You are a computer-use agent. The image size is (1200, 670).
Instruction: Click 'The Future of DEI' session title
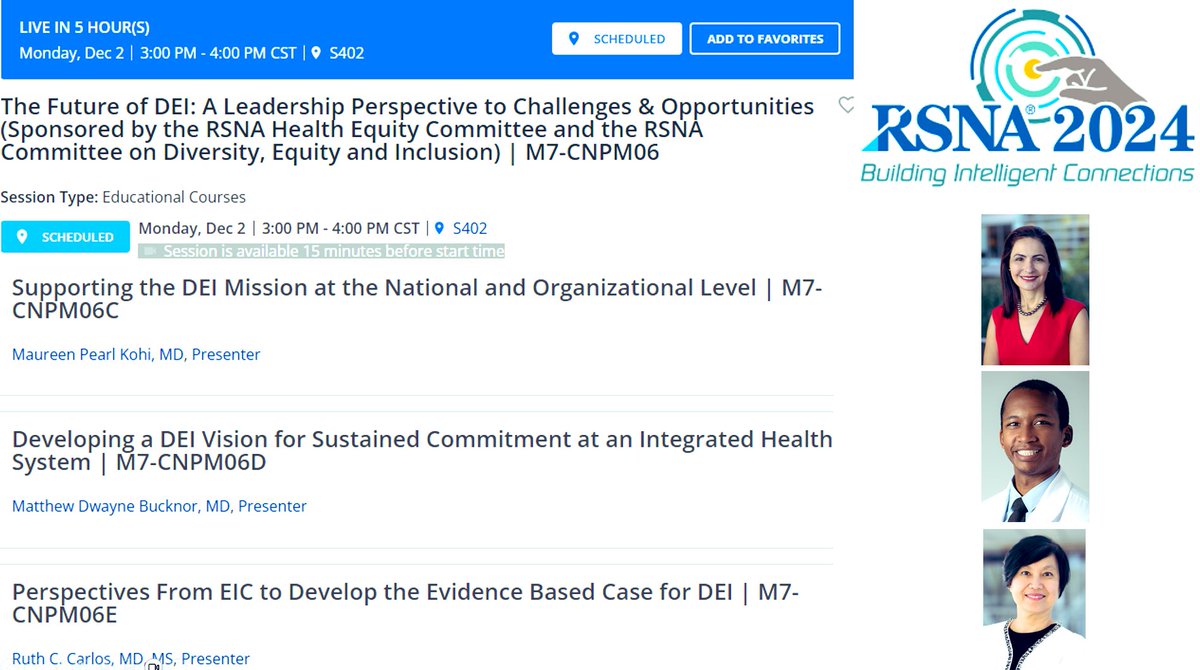[407, 129]
